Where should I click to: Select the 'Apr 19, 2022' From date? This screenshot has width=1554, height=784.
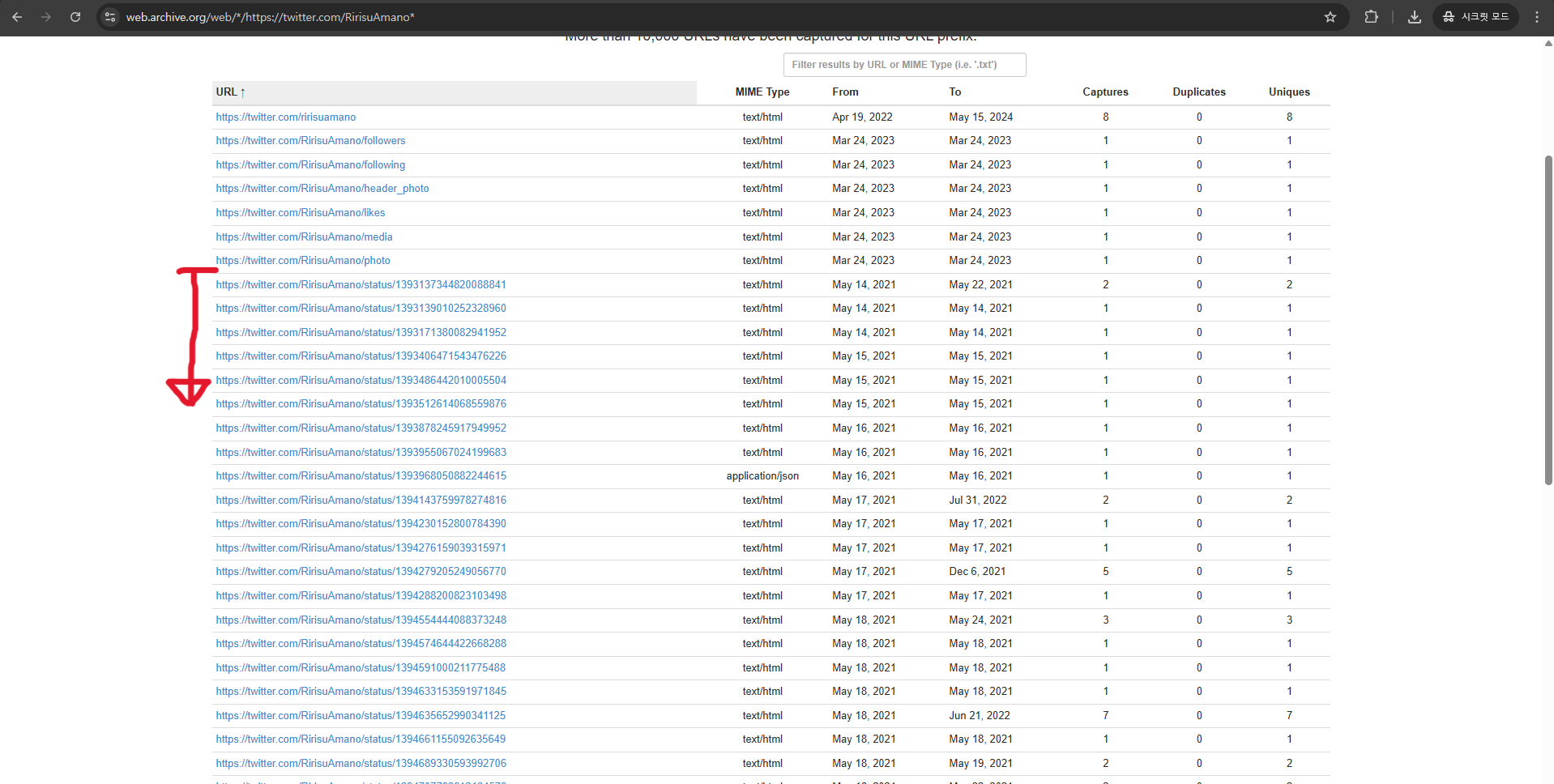pos(862,117)
